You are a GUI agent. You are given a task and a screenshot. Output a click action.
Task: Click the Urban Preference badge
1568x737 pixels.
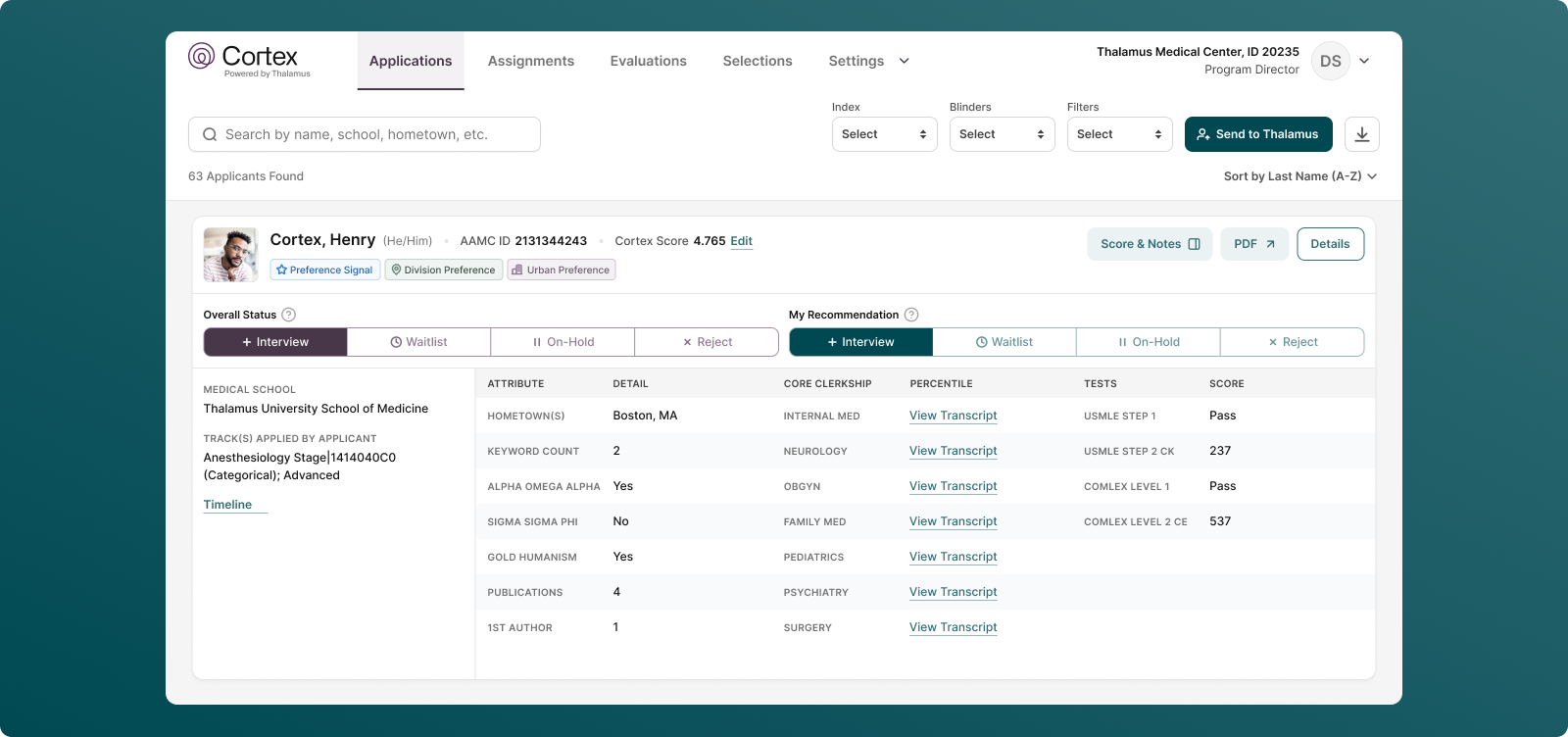click(x=561, y=270)
